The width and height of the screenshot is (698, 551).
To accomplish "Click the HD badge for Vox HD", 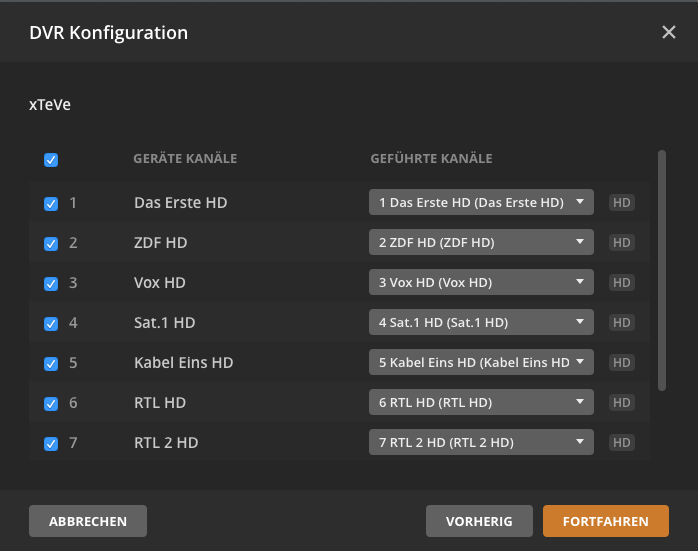I will click(622, 283).
